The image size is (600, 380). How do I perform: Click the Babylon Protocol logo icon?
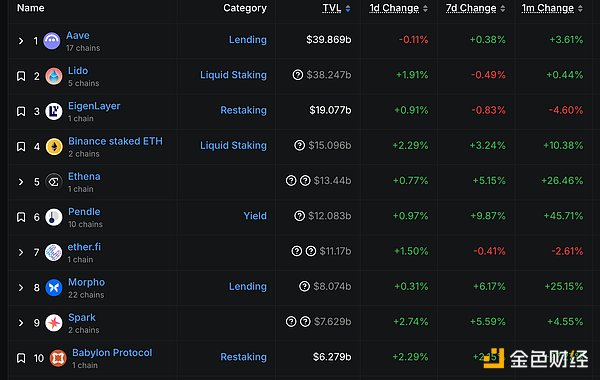pyautogui.click(x=58, y=358)
